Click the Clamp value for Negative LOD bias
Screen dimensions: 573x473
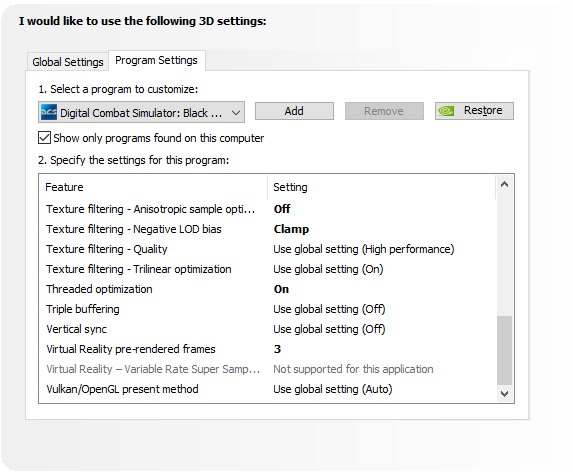pos(291,229)
